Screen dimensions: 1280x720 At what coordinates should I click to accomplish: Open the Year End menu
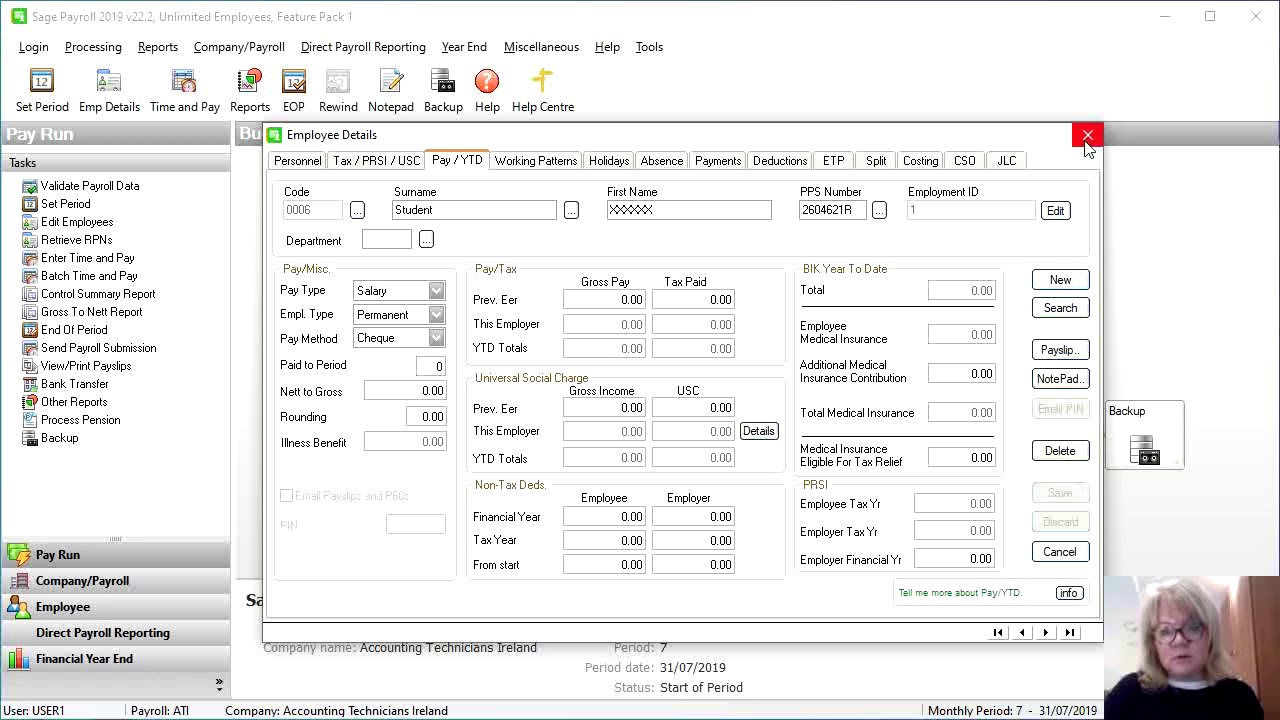click(x=464, y=47)
